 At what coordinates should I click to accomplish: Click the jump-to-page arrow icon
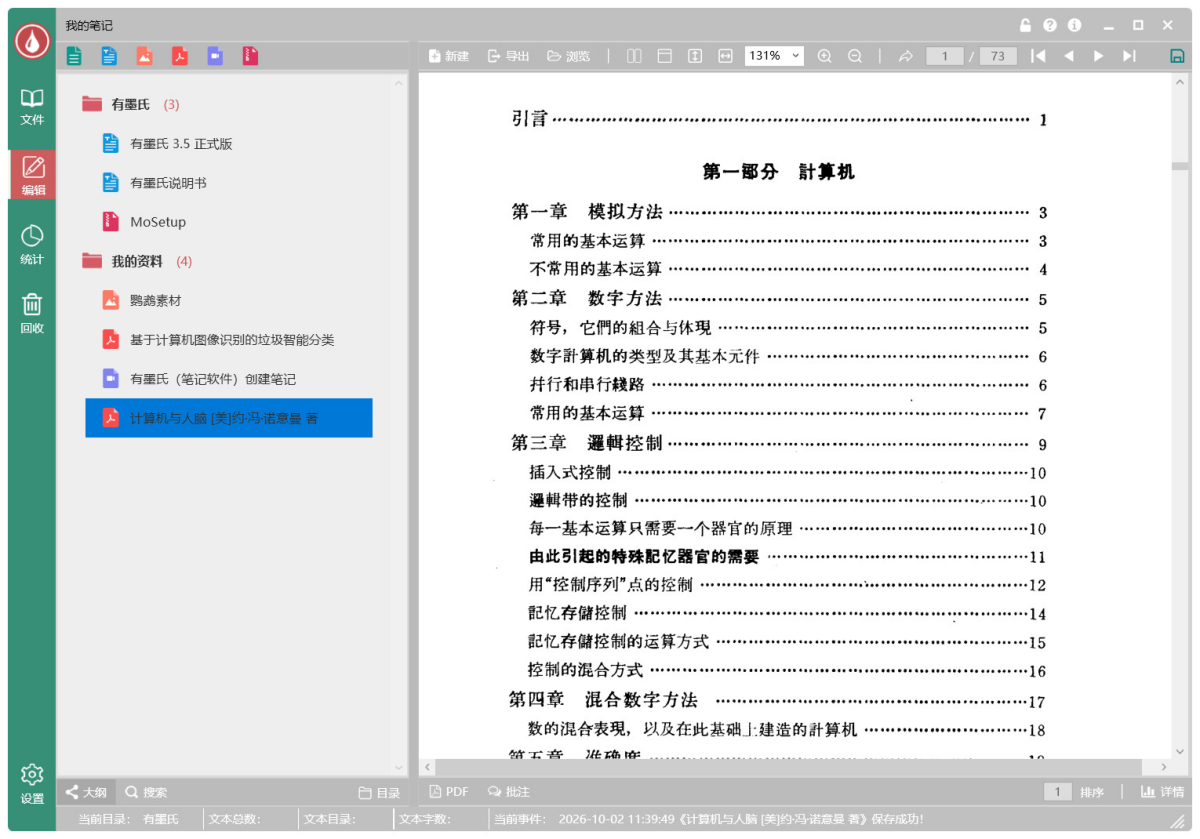click(906, 56)
